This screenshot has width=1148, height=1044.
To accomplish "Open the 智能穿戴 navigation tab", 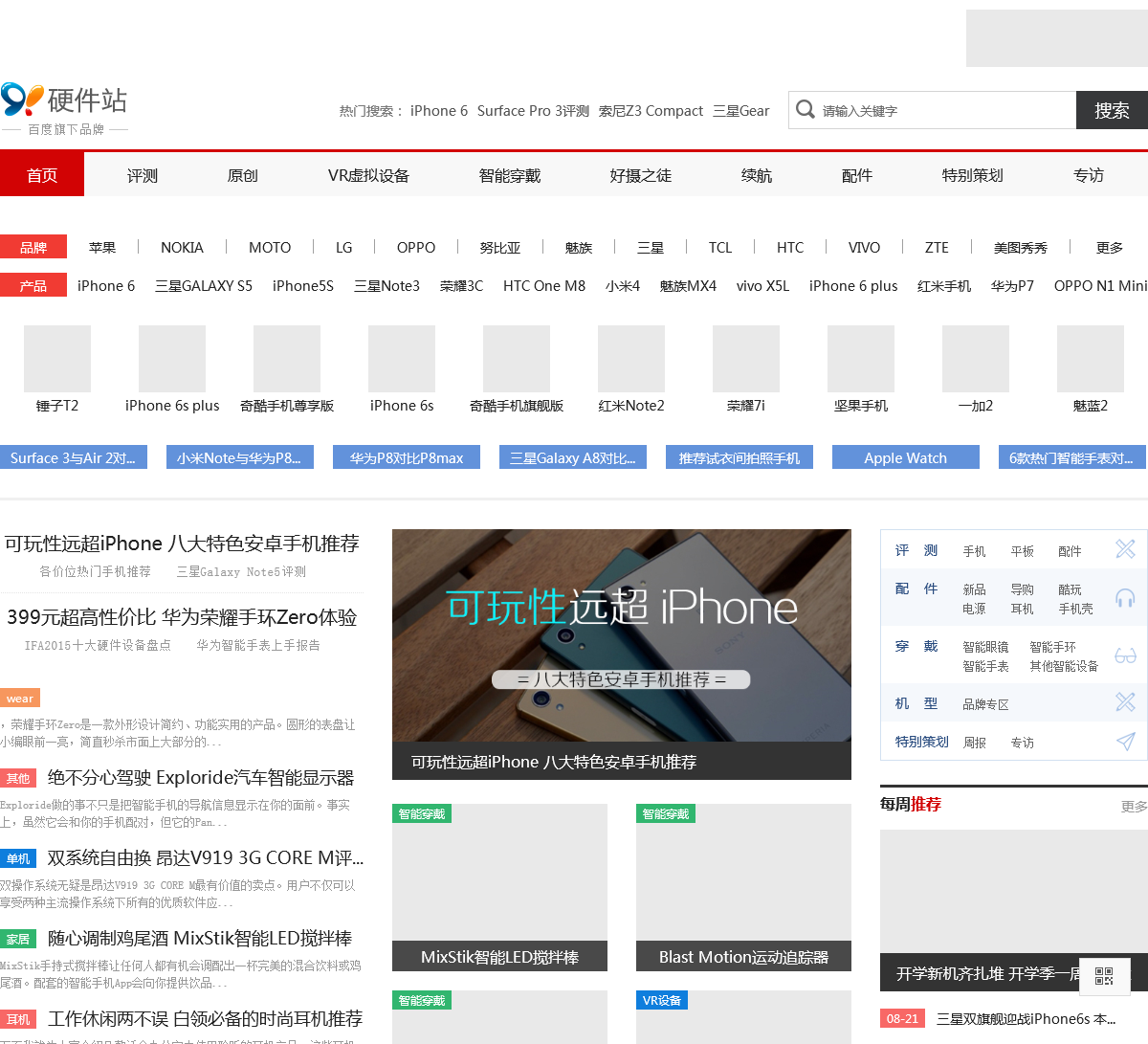I will pos(510,175).
